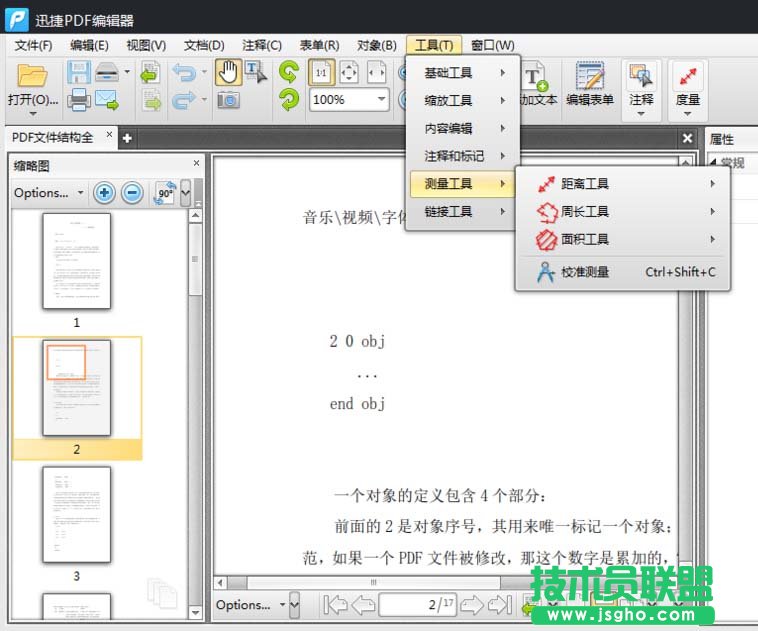Expand the thumbnail panel Options dropdown
The height and width of the screenshot is (631, 758).
(47, 193)
